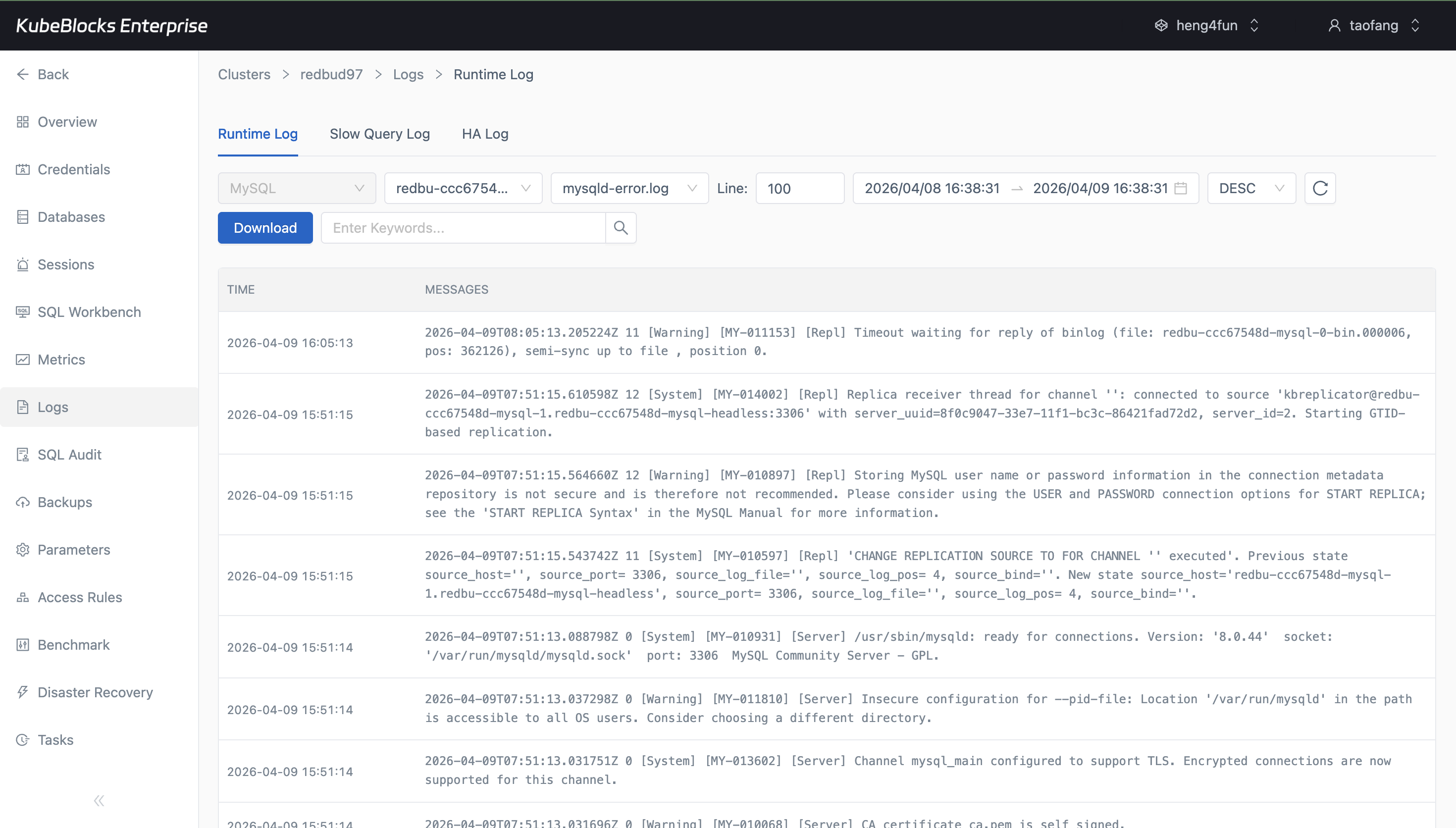Open Disaster Recovery section
Viewport: 1456px width, 828px height.
click(95, 692)
